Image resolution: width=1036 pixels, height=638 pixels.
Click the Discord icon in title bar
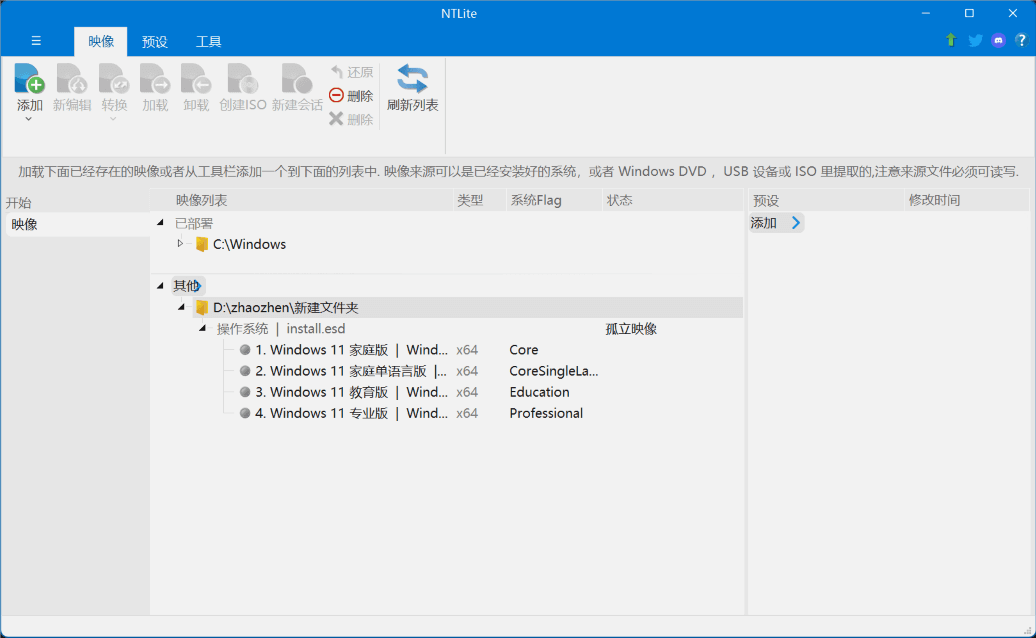point(998,41)
